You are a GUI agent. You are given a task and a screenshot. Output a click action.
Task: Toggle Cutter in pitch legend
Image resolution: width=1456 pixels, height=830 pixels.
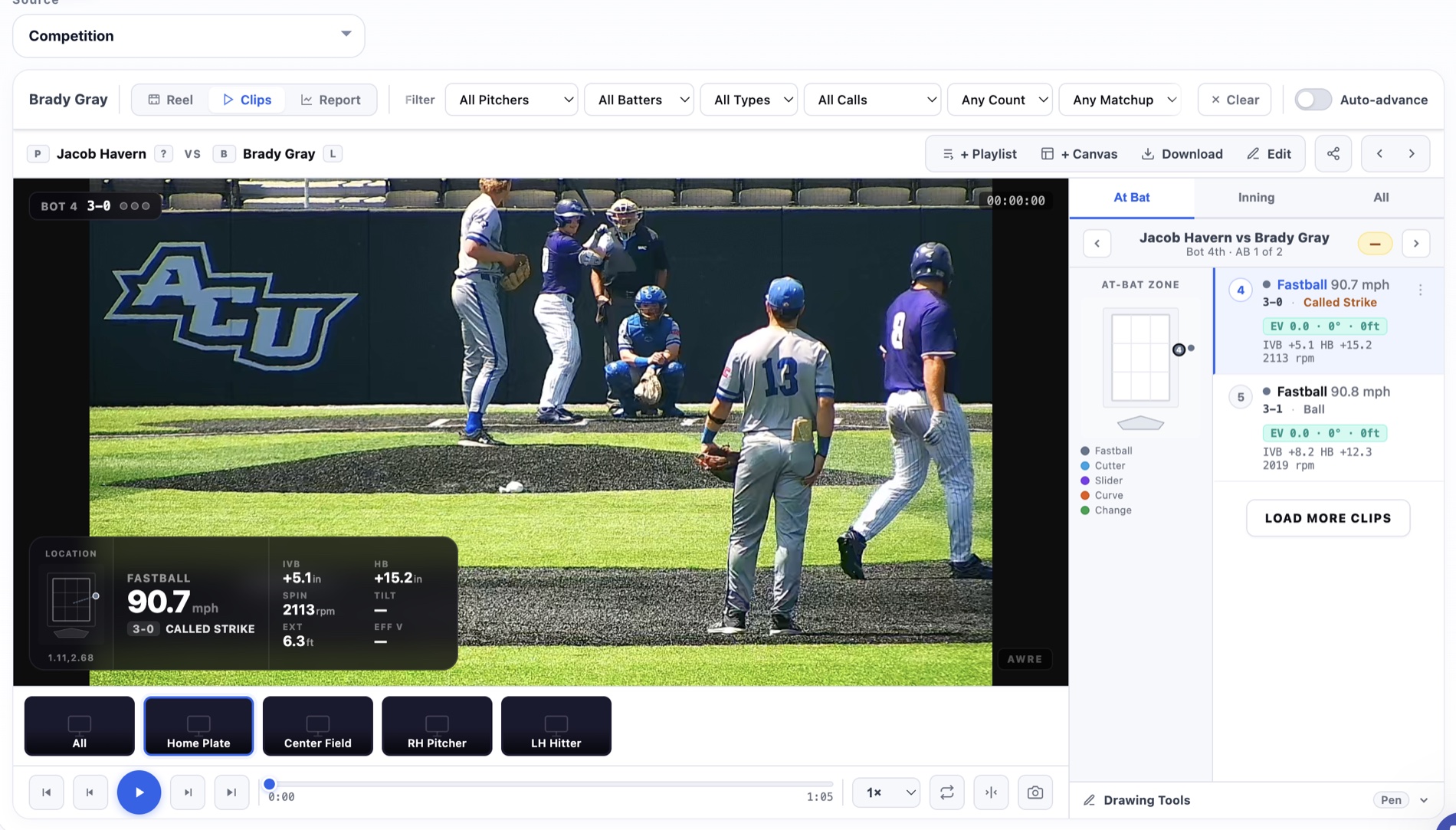click(1103, 465)
